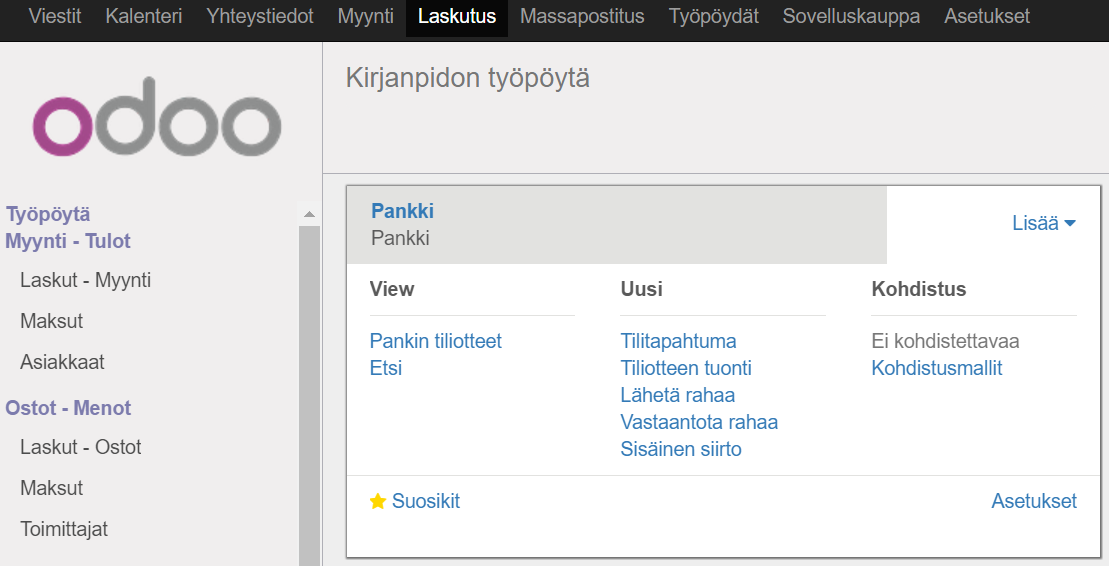This screenshot has height=566, width=1109.
Task: Click the Lähetä rahaa link
Action: 678,395
